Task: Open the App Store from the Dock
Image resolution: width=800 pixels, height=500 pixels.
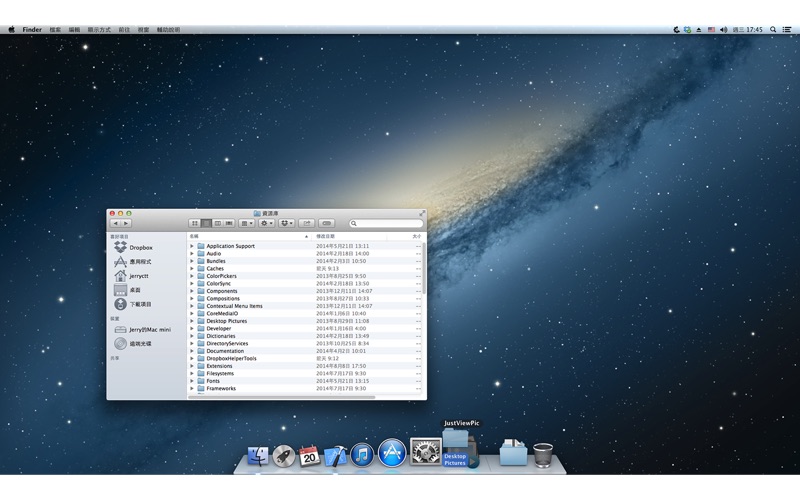Action: (x=392, y=453)
